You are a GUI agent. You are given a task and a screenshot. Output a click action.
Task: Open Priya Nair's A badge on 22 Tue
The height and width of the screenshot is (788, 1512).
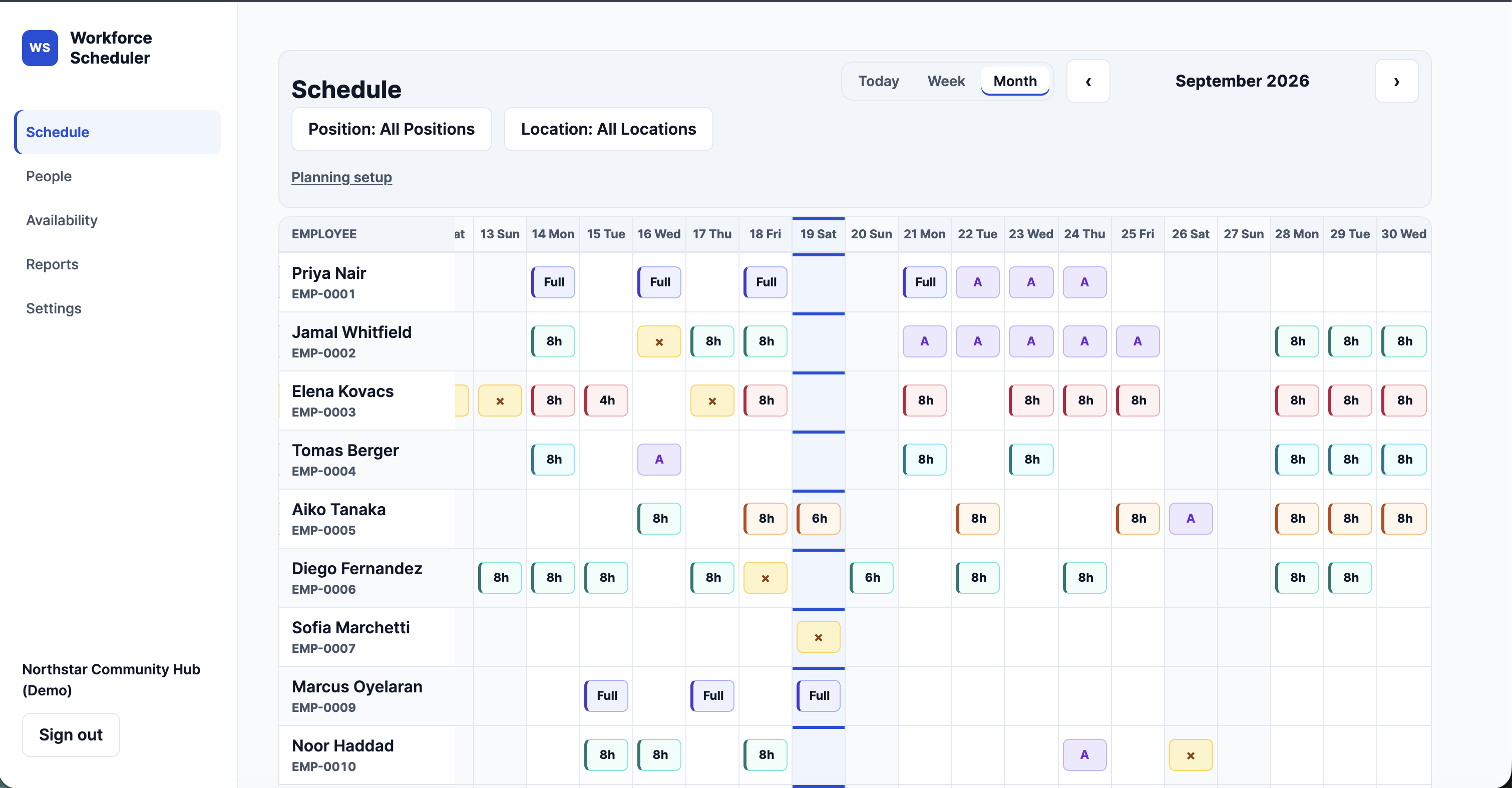977,282
